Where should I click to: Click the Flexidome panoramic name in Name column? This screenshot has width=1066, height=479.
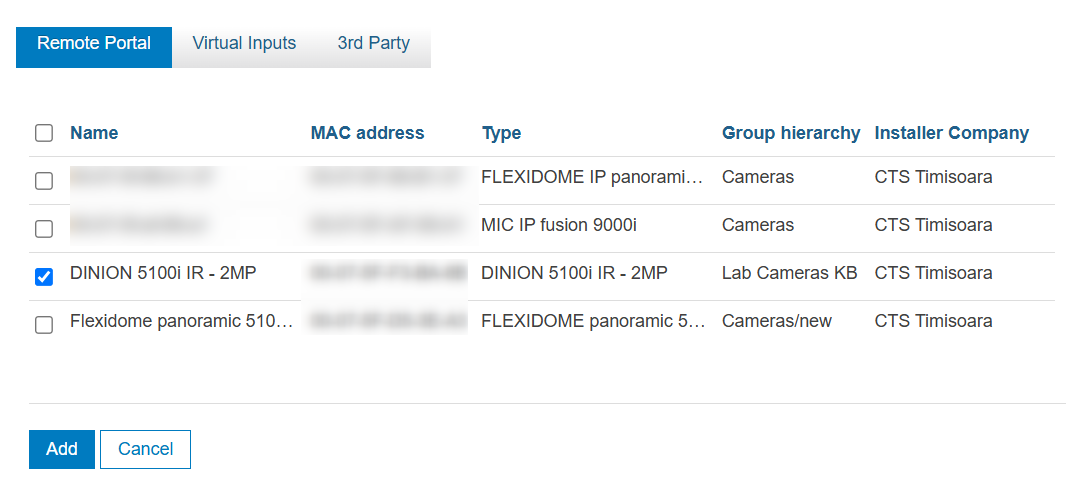(181, 321)
